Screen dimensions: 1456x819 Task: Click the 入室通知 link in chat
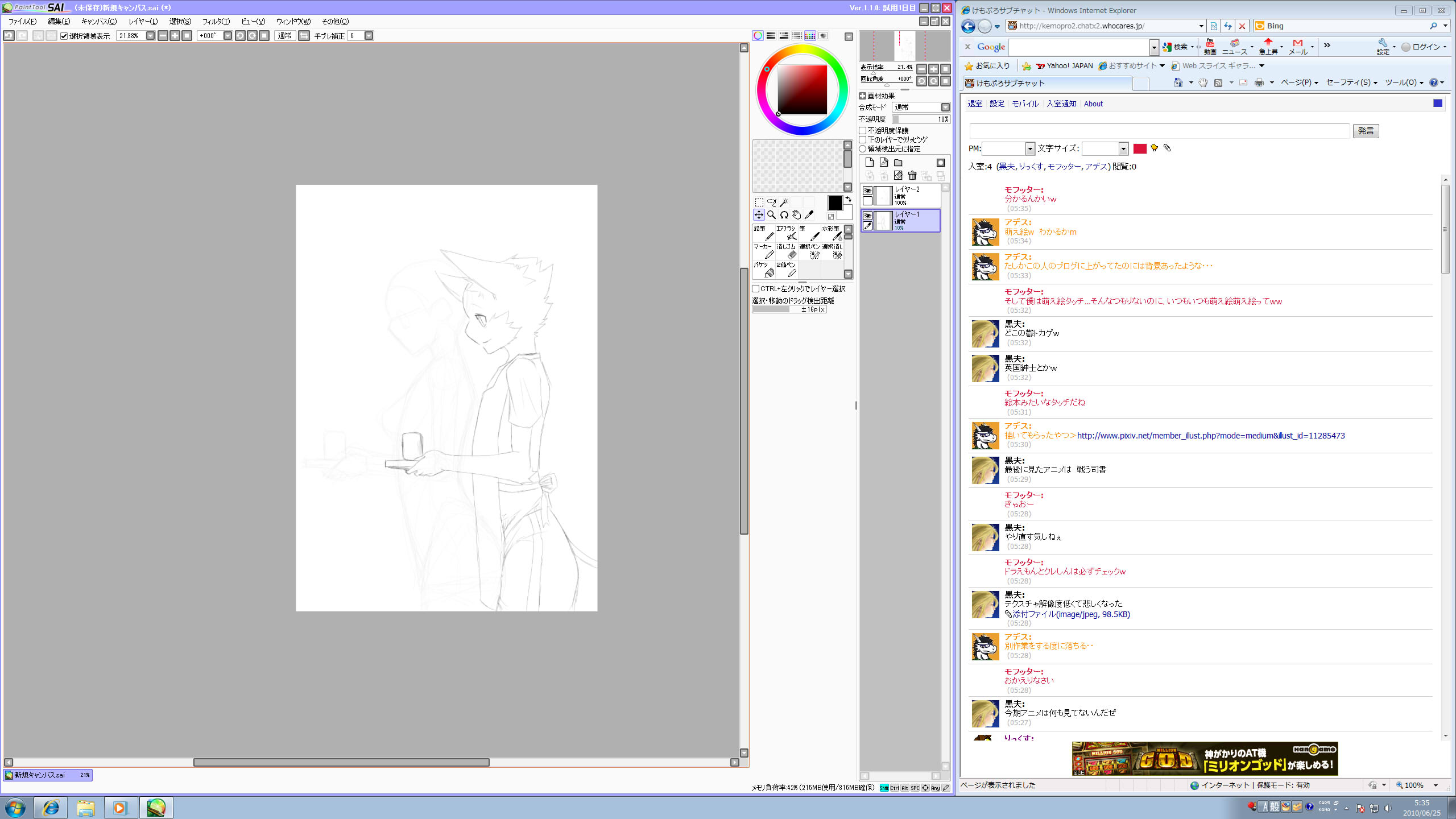click(x=1061, y=104)
